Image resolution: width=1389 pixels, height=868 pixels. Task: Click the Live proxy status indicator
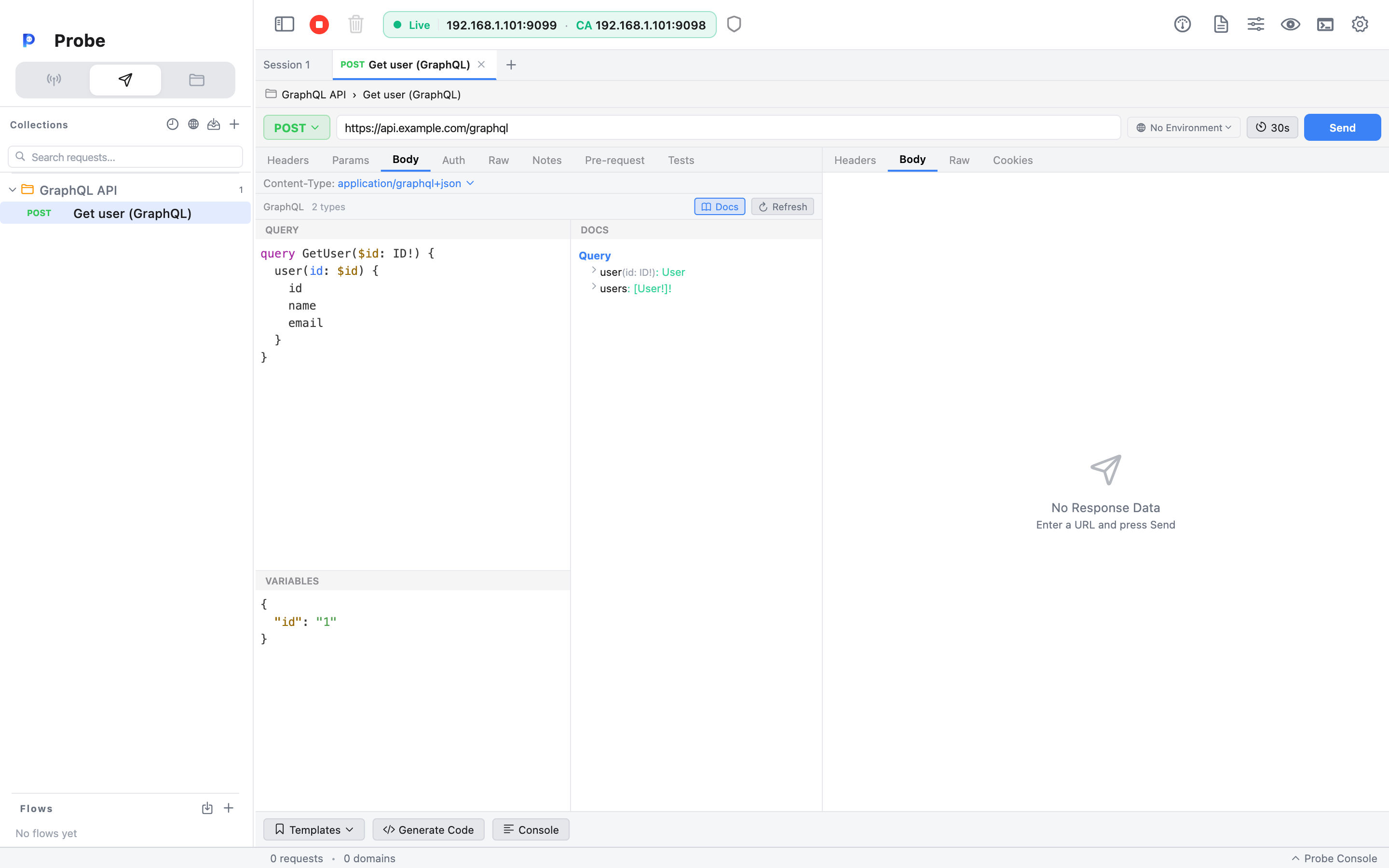click(411, 25)
